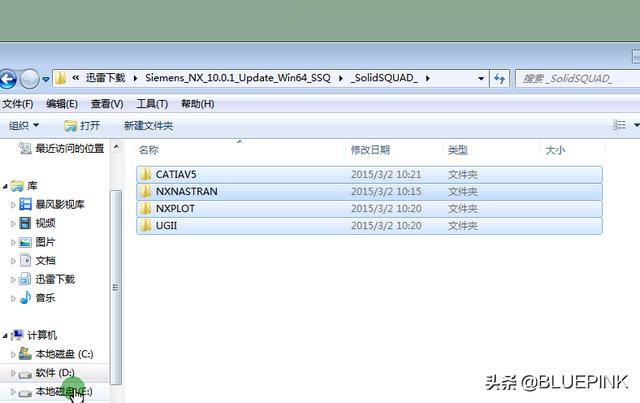This screenshot has height=403, width=640.
Task: Collapse the 库 tree node
Action: [x=5, y=187]
